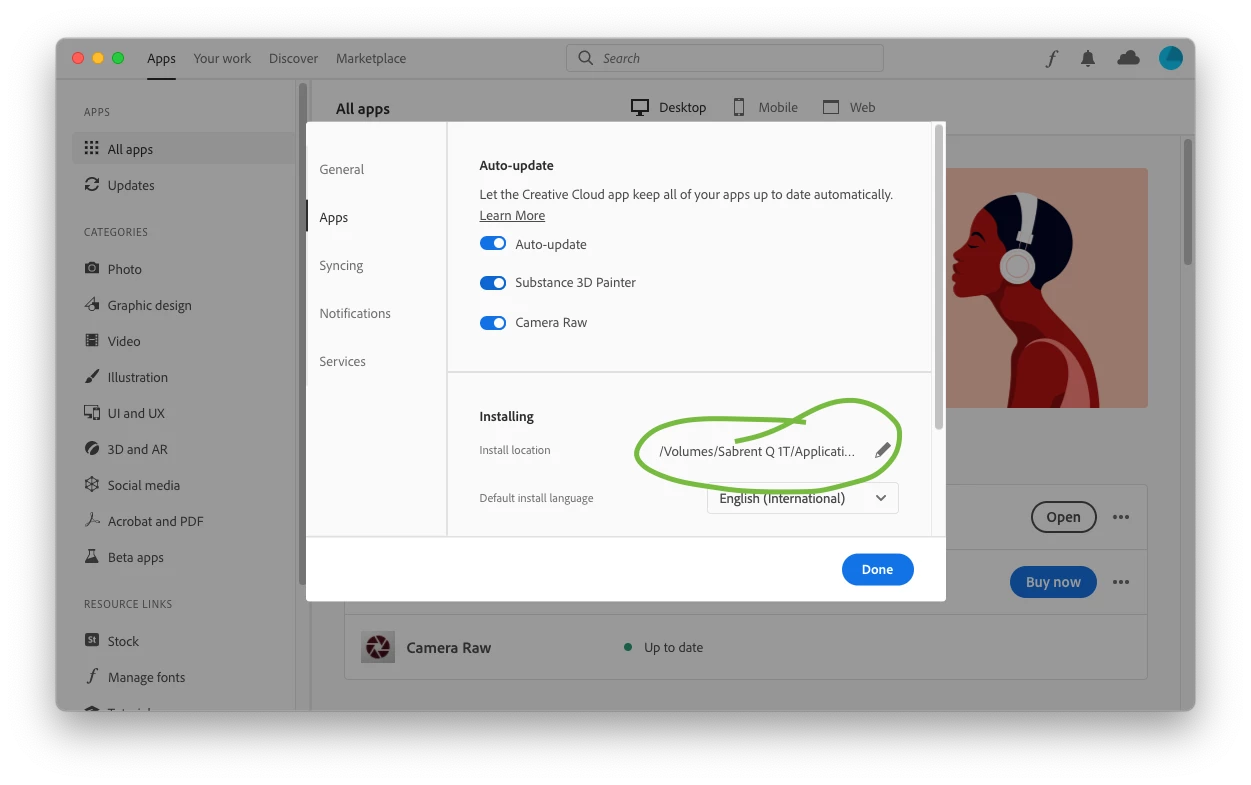Click the Open button in the app list
This screenshot has width=1251, height=785.
(x=1063, y=517)
